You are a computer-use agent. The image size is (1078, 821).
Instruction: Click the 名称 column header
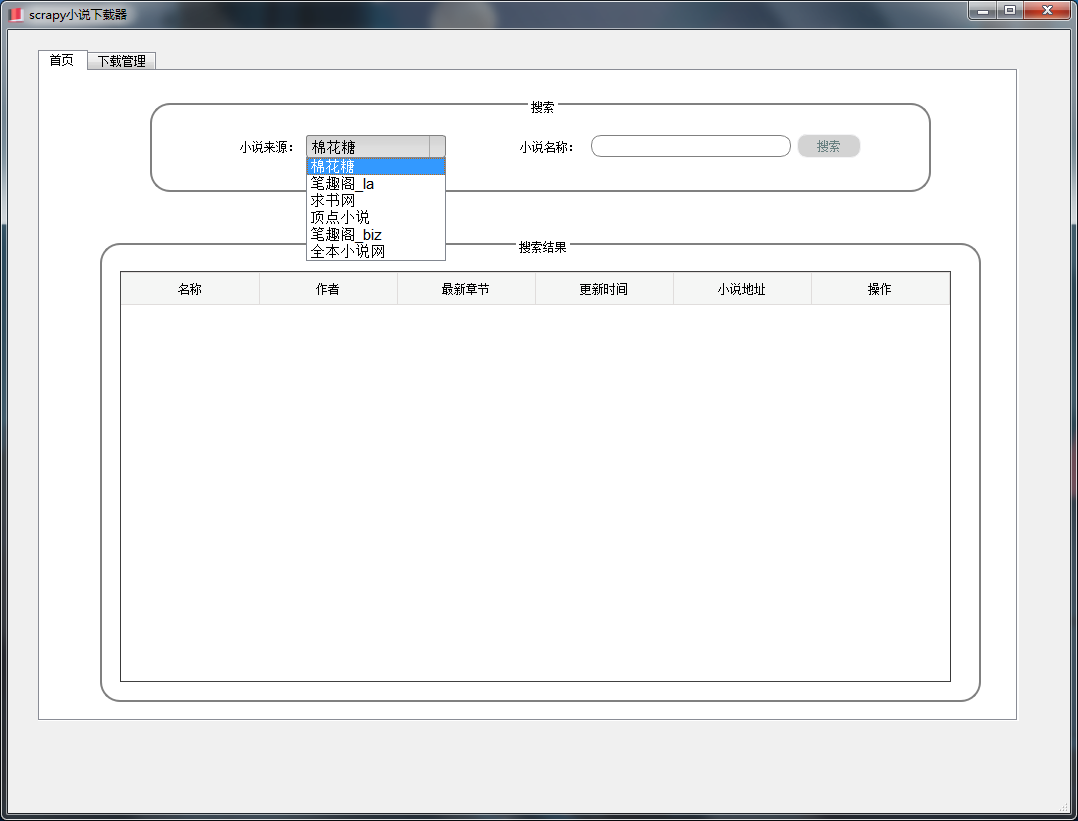coord(190,289)
